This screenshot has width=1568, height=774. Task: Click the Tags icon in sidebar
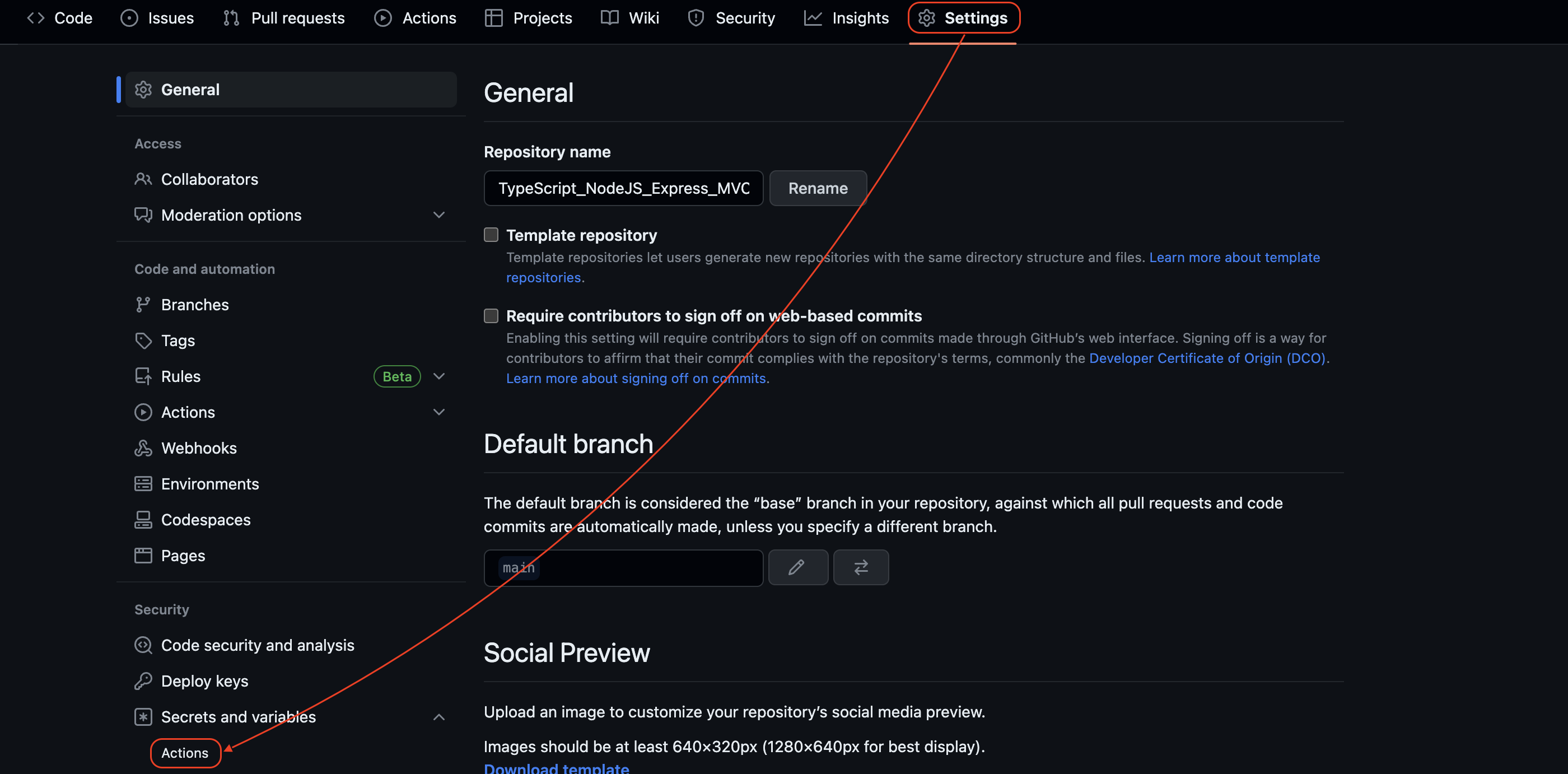tap(143, 341)
